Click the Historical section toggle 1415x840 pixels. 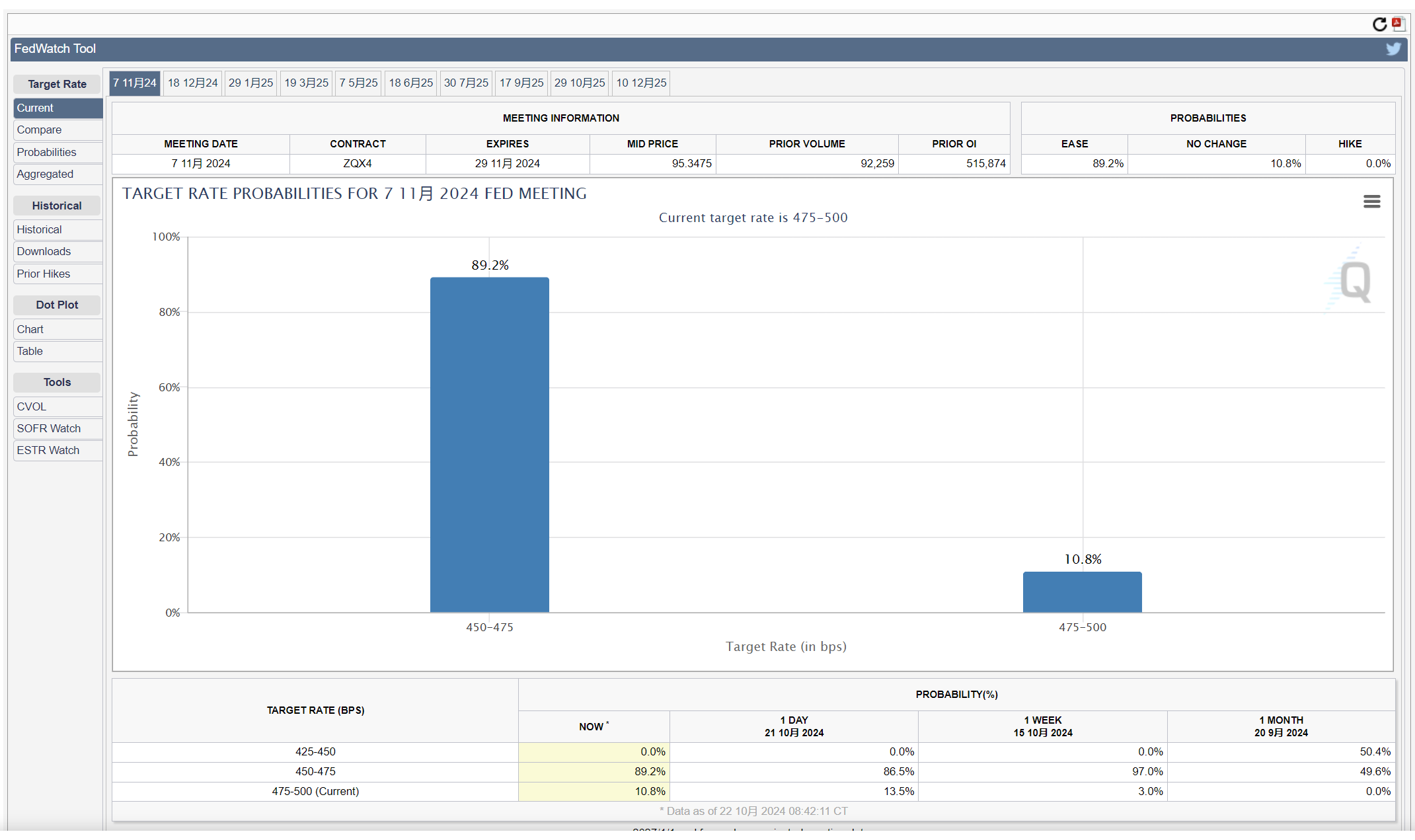point(56,205)
